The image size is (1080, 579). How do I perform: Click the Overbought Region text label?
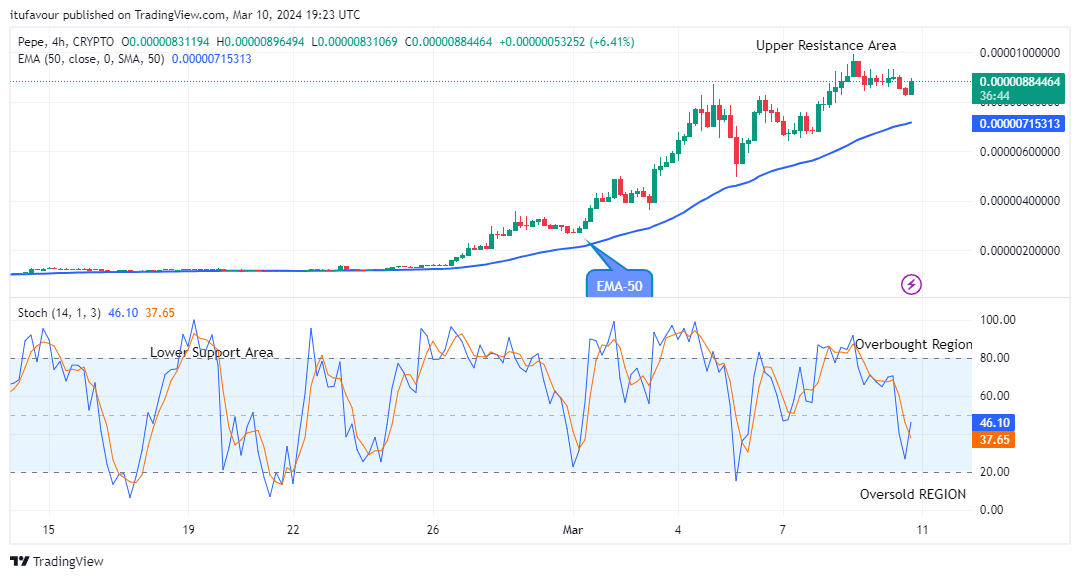(914, 344)
